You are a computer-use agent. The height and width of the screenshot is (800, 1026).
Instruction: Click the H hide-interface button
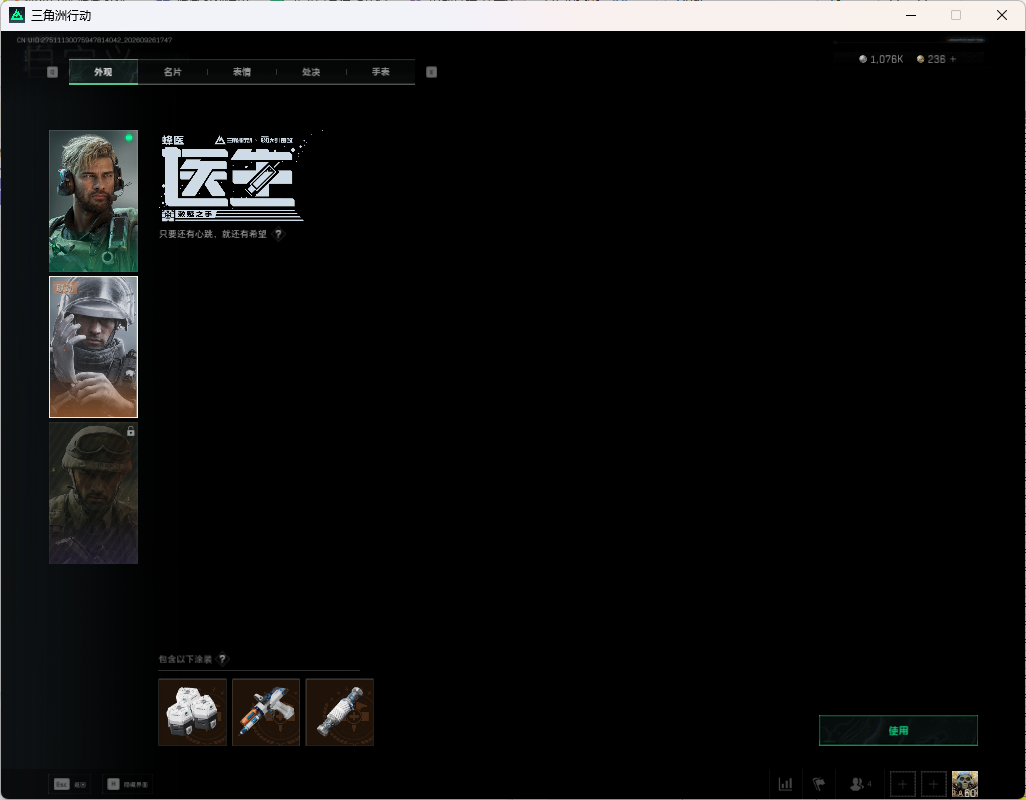click(x=128, y=784)
